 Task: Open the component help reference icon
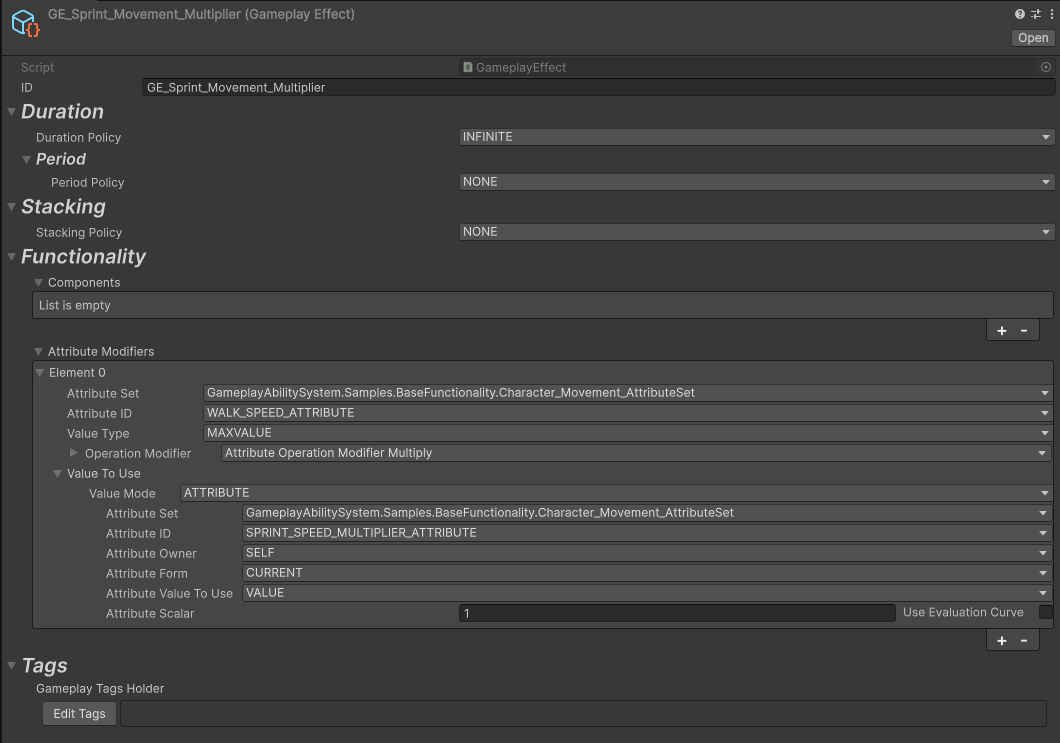click(x=1019, y=14)
